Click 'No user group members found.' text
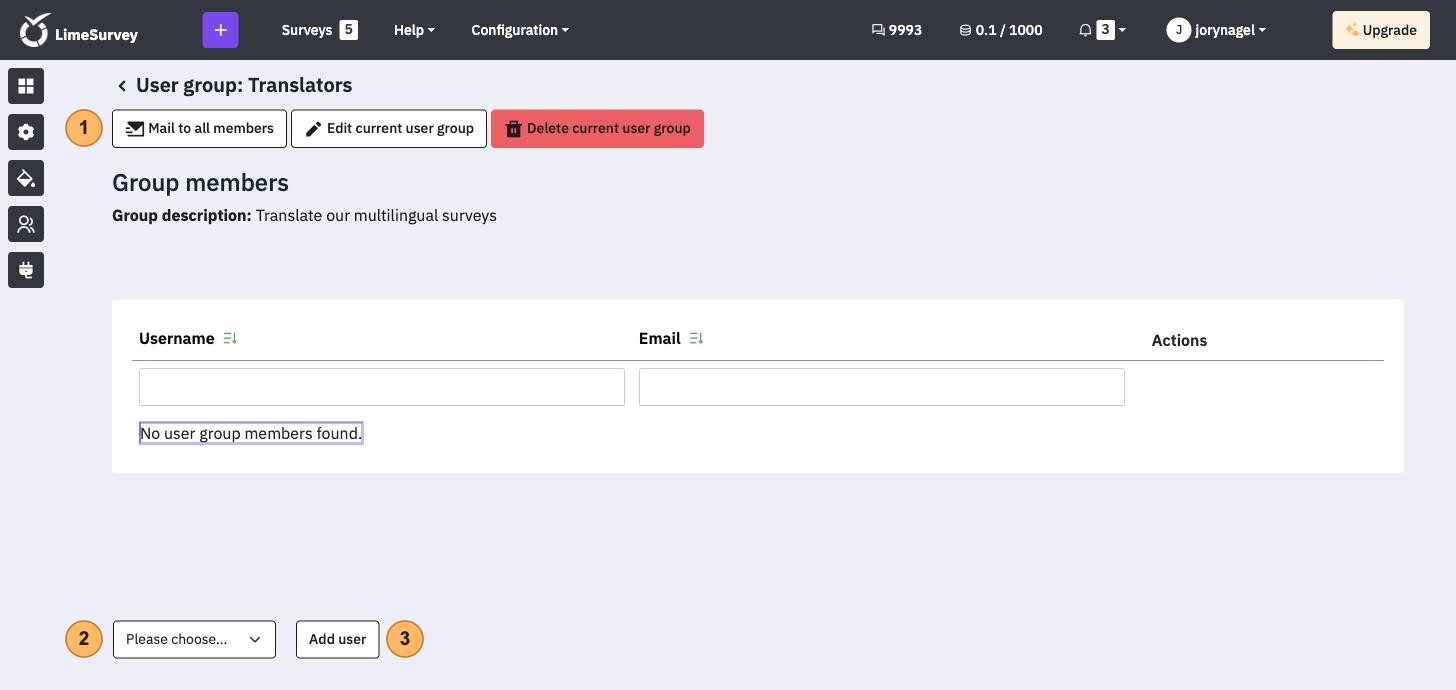 pyautogui.click(x=251, y=433)
